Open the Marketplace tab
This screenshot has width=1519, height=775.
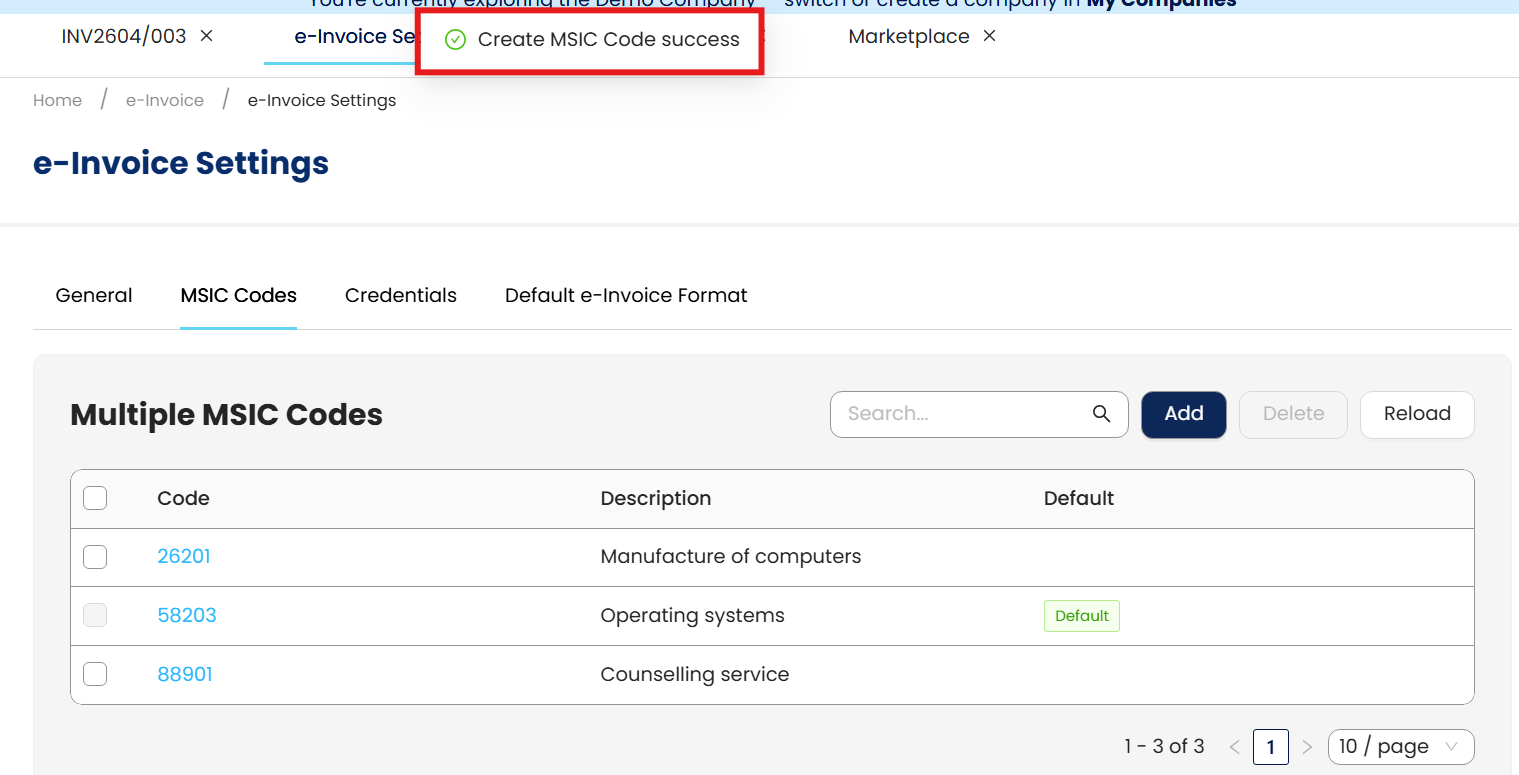click(x=908, y=37)
